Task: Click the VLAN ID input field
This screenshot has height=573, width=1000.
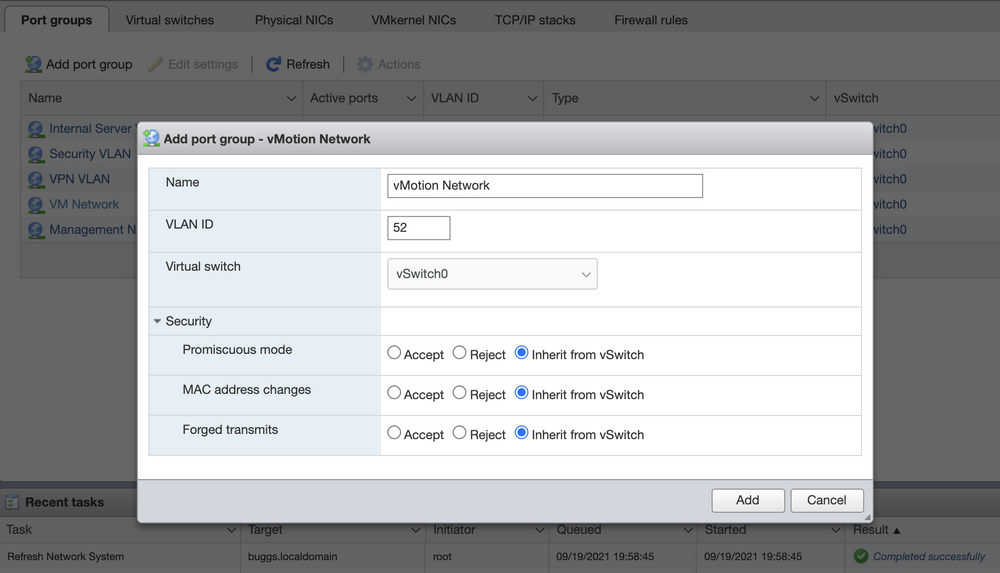Action: [418, 228]
